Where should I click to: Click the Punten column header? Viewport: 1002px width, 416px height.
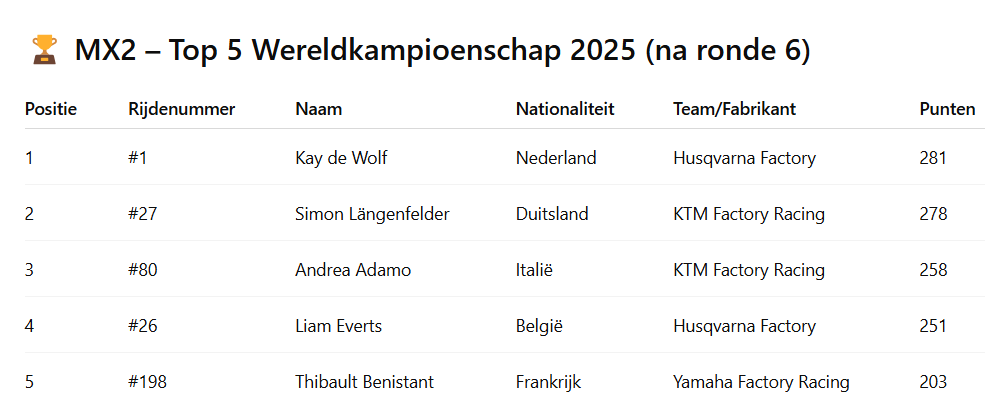pyautogui.click(x=947, y=109)
